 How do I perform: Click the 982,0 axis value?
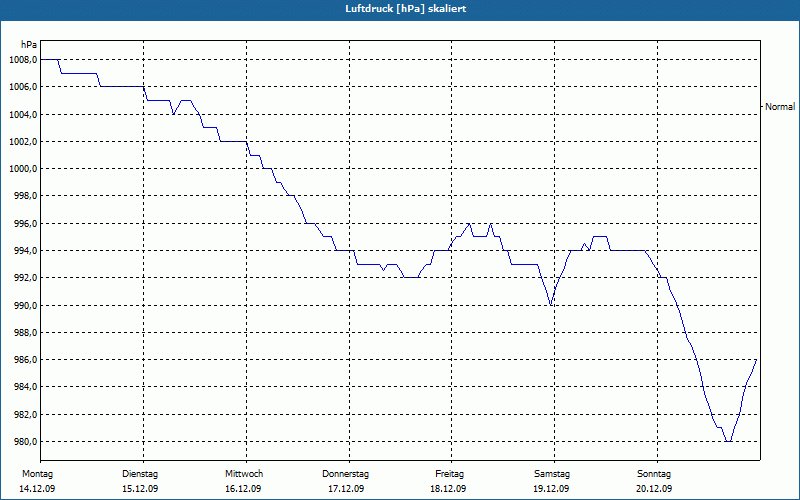click(x=25, y=414)
